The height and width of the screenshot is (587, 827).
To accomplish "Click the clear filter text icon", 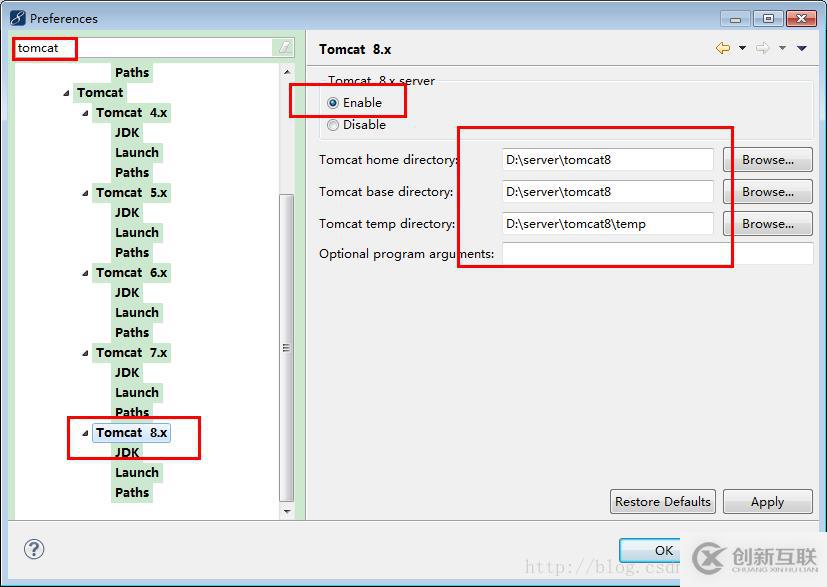I will pyautogui.click(x=284, y=48).
